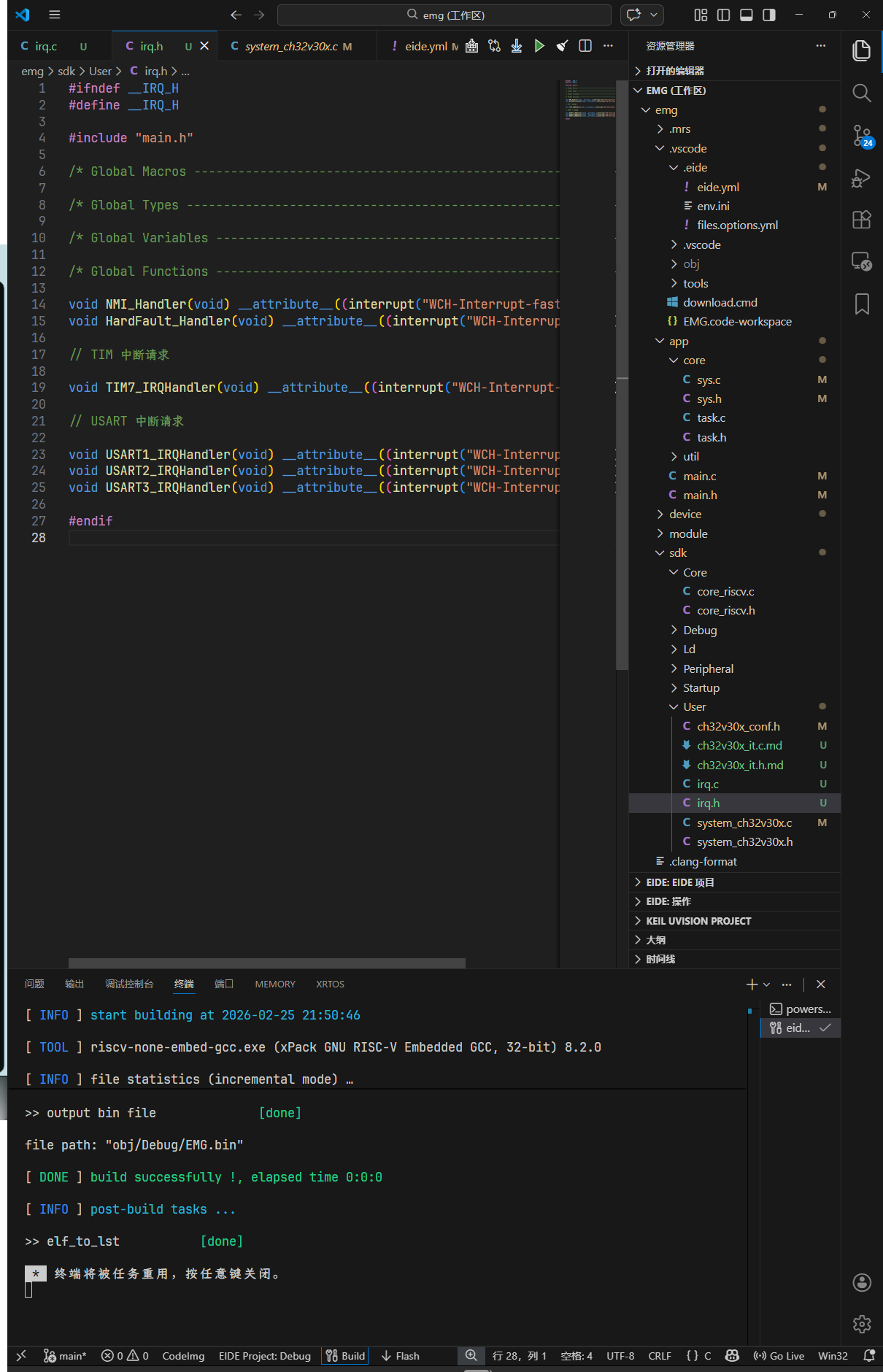This screenshot has height=1372, width=883.
Task: Click the blue download arrow icon in editor toolbar
Action: pos(517,46)
